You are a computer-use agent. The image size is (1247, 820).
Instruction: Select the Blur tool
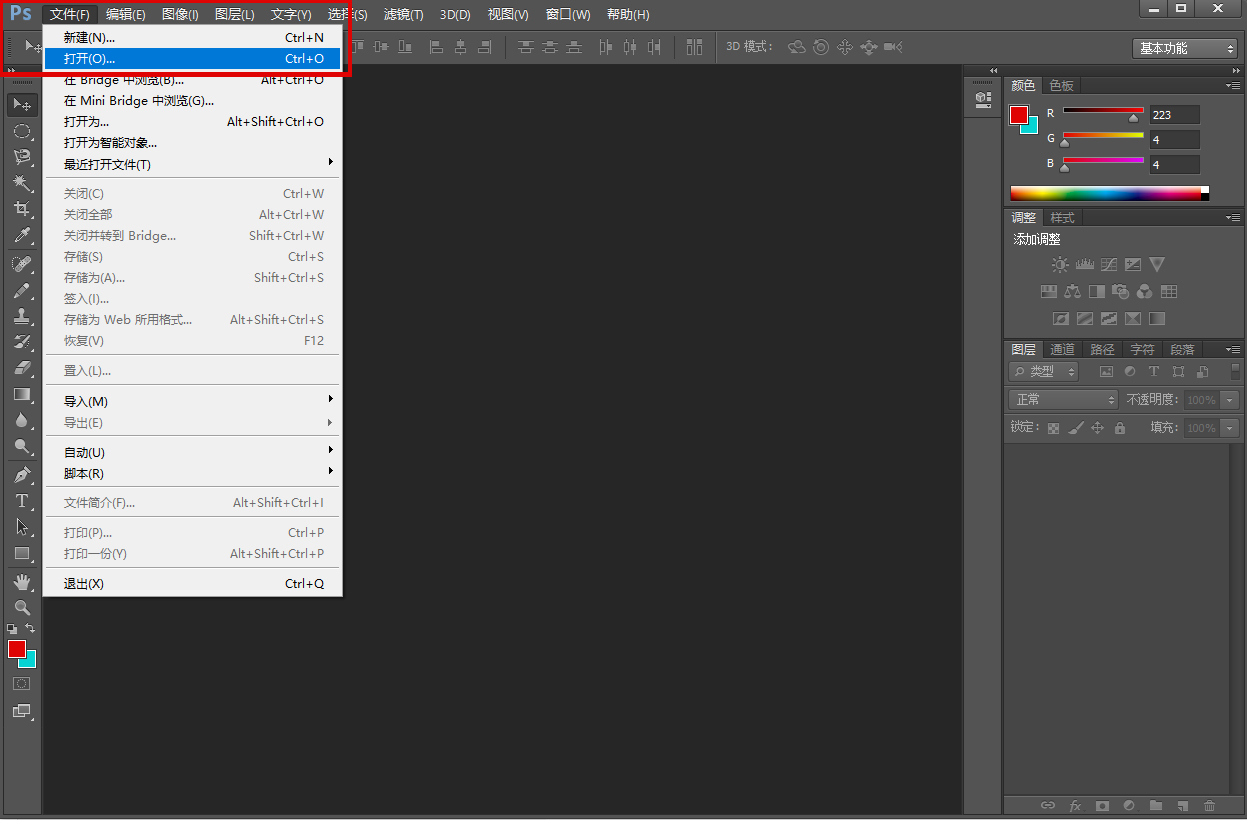coord(21,420)
